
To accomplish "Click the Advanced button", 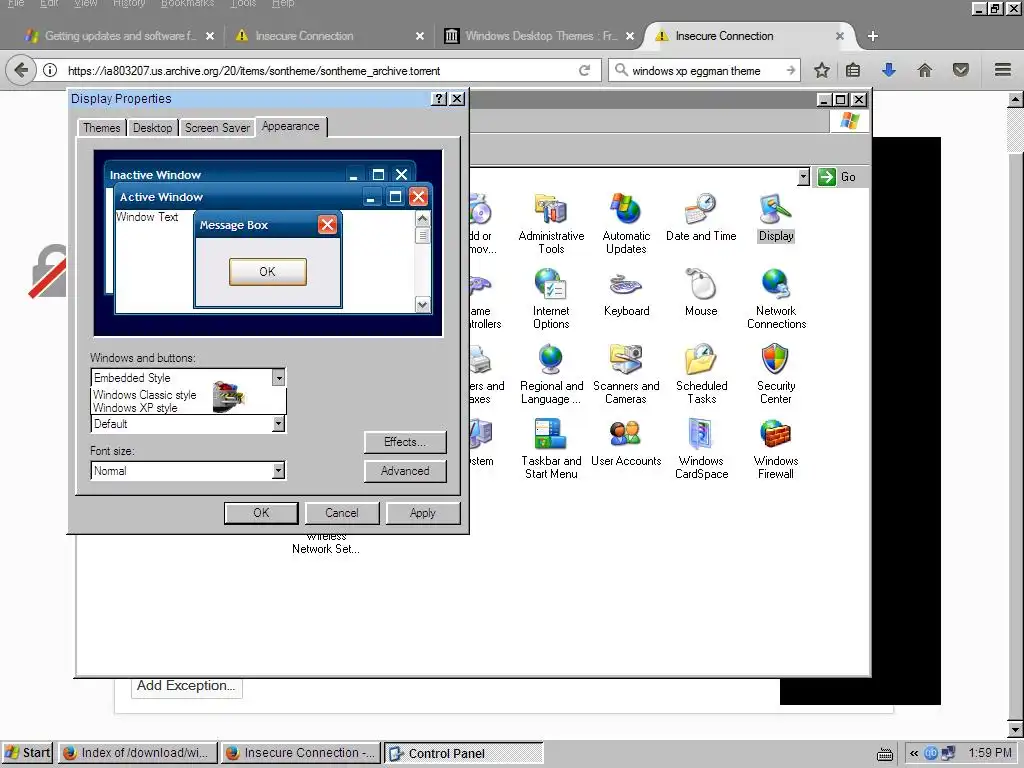I will click(x=405, y=471).
